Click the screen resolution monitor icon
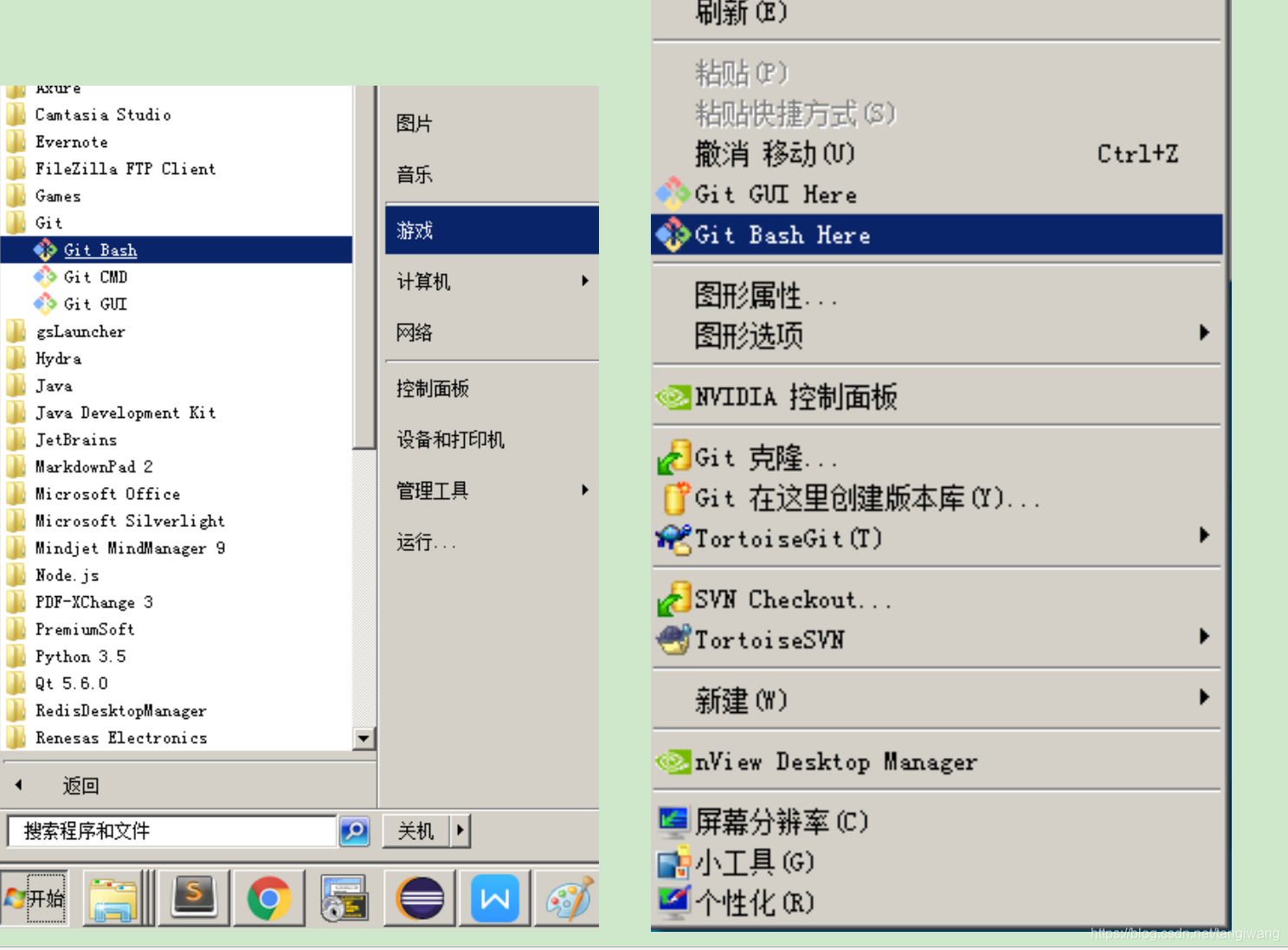1288x950 pixels. (673, 822)
